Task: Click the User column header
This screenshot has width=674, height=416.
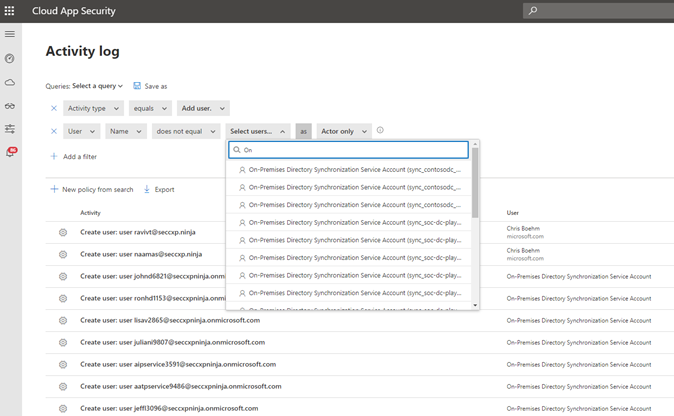Action: (x=512, y=213)
